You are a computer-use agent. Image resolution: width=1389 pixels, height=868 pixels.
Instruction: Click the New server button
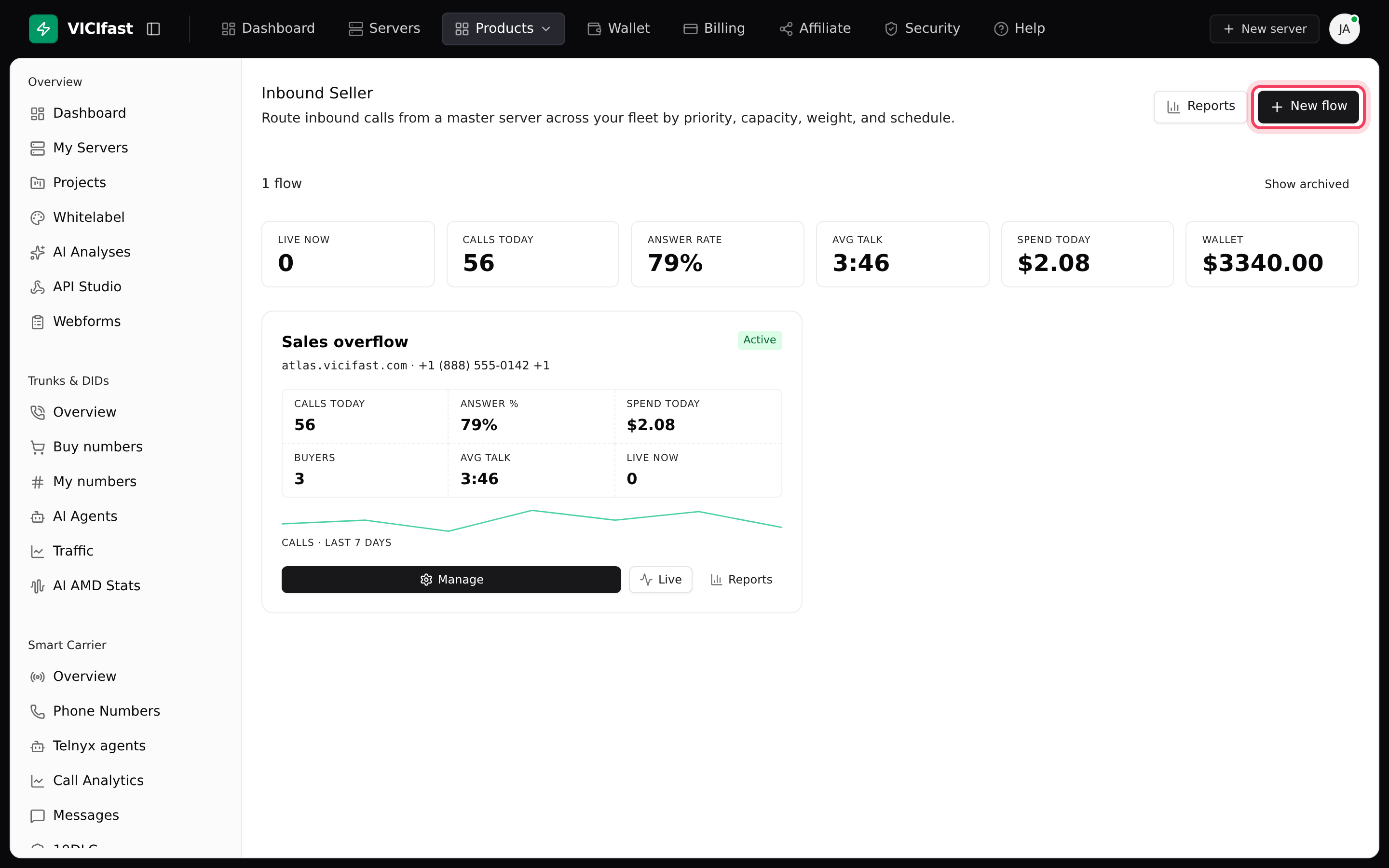coord(1265,29)
